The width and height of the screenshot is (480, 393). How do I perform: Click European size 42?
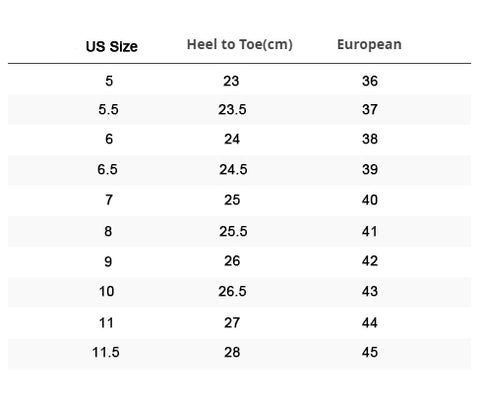point(370,261)
